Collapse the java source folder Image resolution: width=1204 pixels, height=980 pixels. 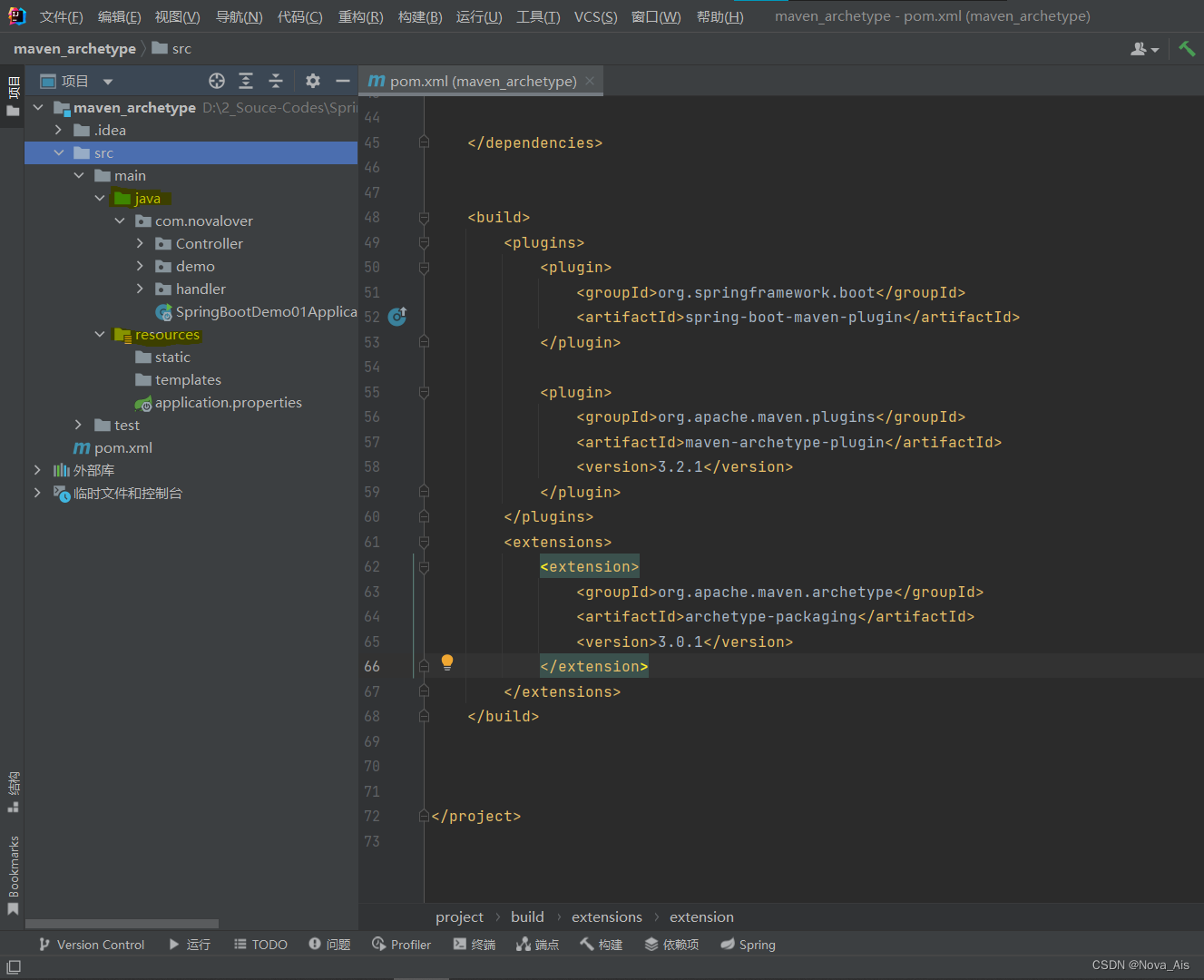[x=100, y=198]
